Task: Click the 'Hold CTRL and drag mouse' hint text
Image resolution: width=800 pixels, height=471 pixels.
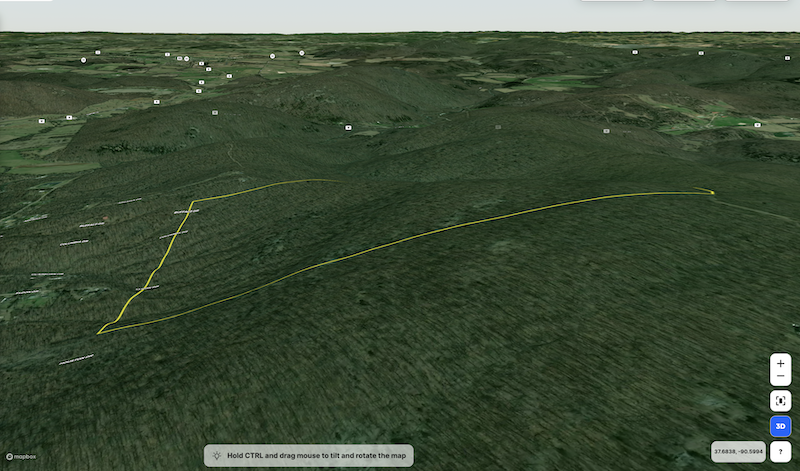Action: (318, 456)
